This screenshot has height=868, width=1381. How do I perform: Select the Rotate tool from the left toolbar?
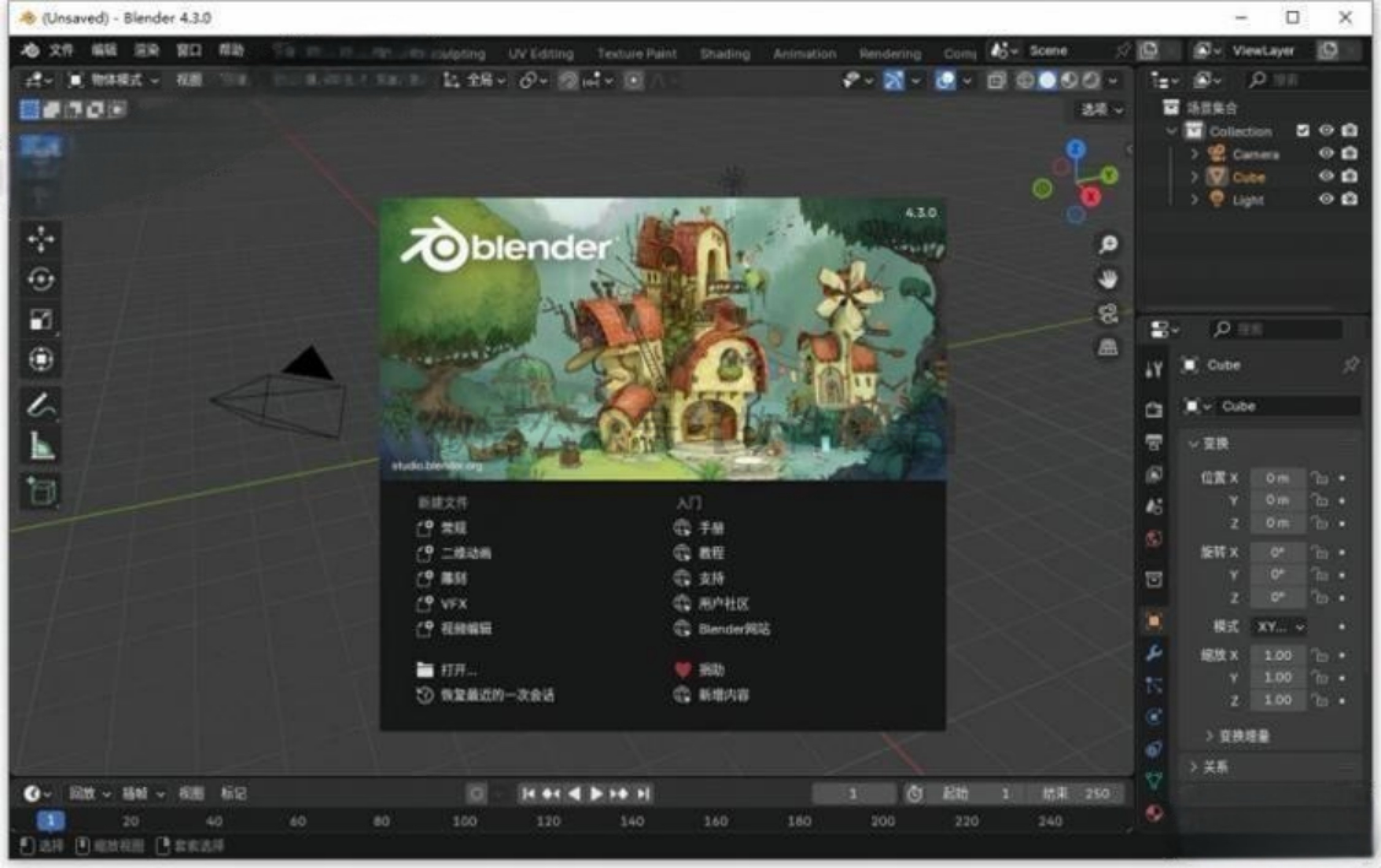pos(40,279)
